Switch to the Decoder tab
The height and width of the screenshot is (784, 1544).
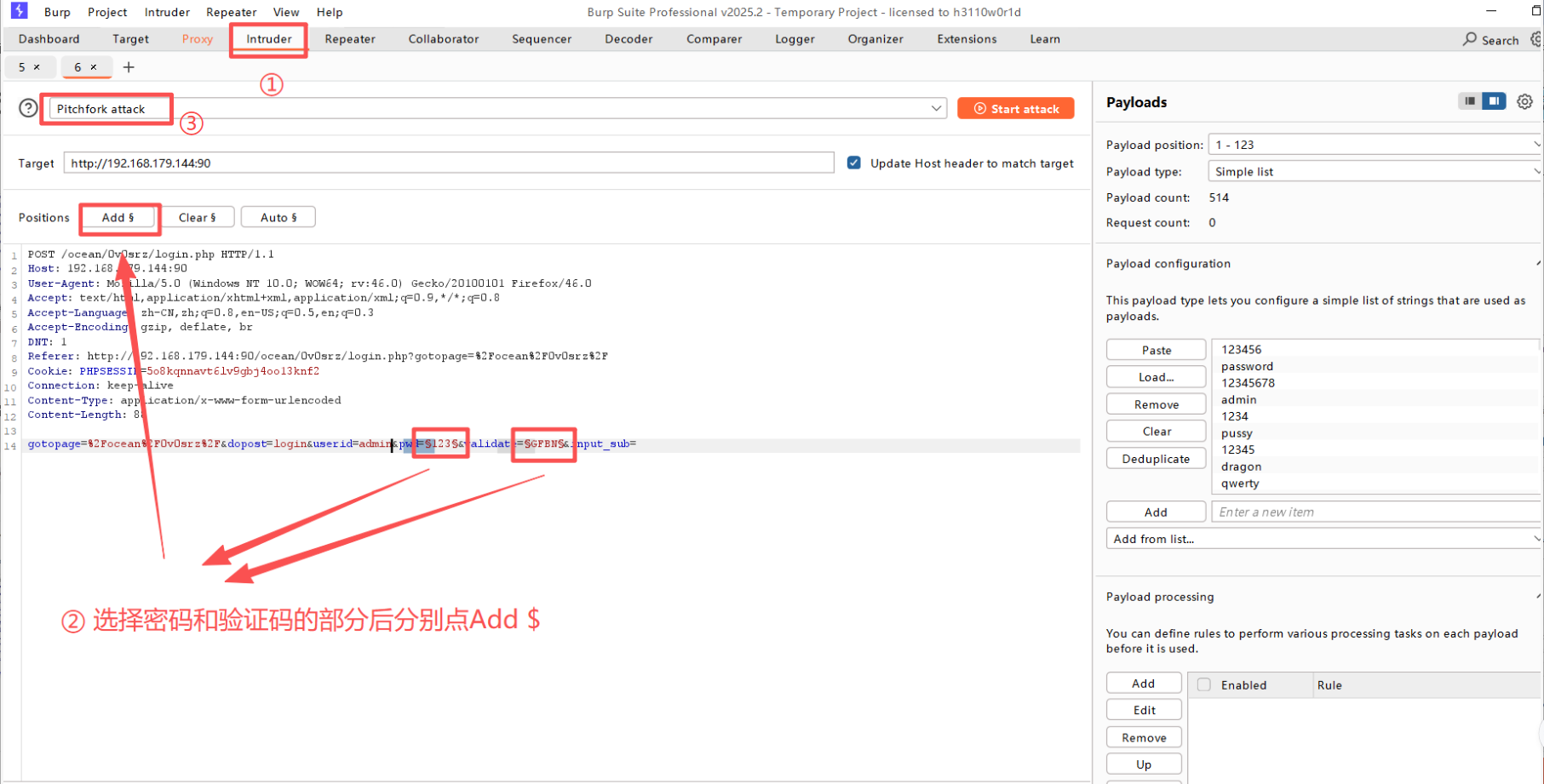pyautogui.click(x=629, y=39)
